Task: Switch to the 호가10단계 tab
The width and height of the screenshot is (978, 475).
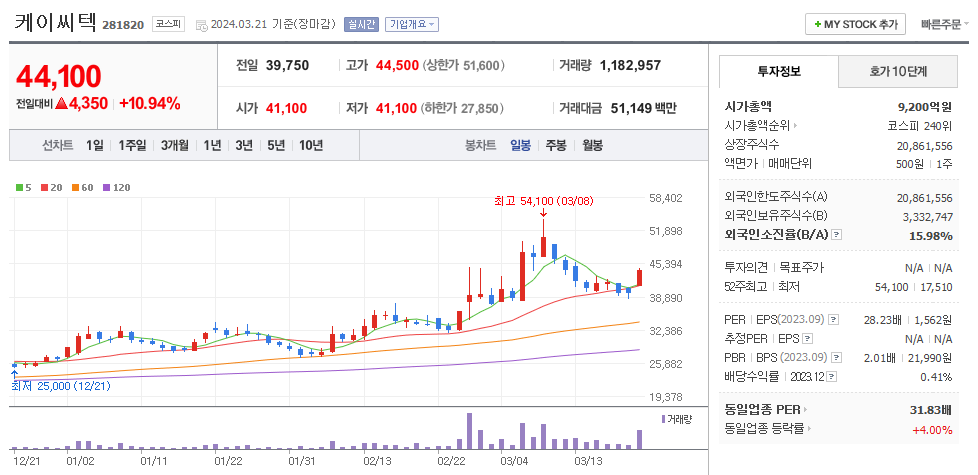Action: (x=898, y=71)
